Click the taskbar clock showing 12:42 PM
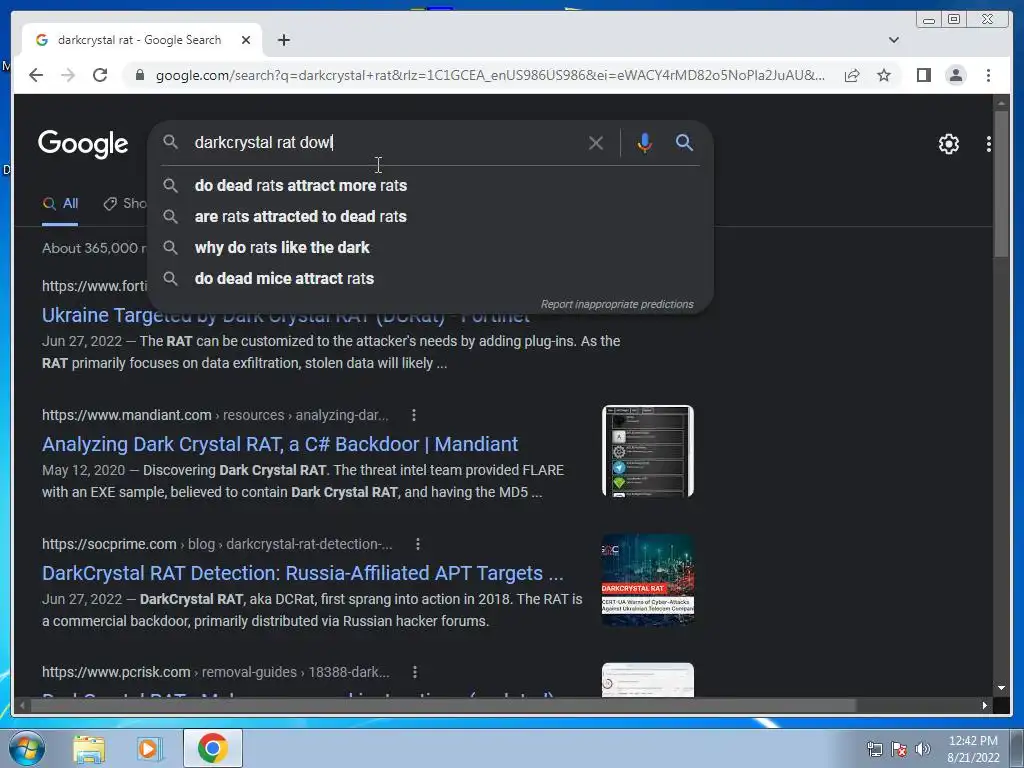 click(x=973, y=749)
